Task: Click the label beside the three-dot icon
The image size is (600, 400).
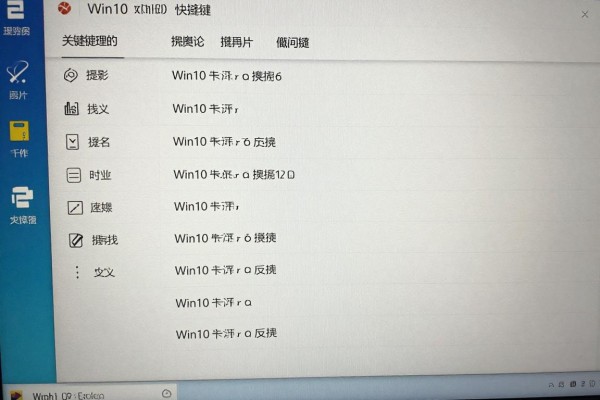Action: 104,272
